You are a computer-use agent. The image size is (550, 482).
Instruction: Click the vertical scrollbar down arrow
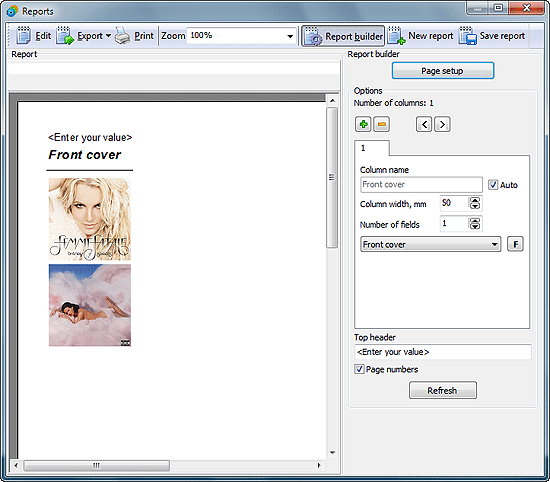pyautogui.click(x=332, y=453)
